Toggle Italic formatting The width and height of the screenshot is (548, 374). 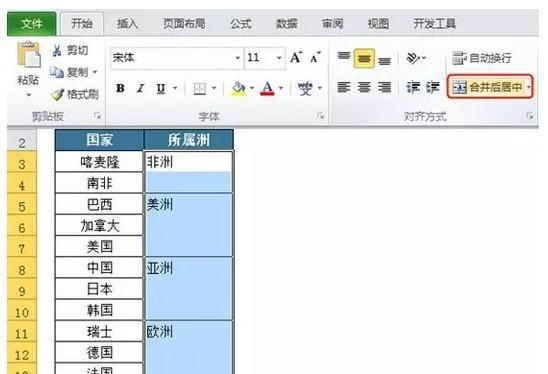[x=140, y=88]
